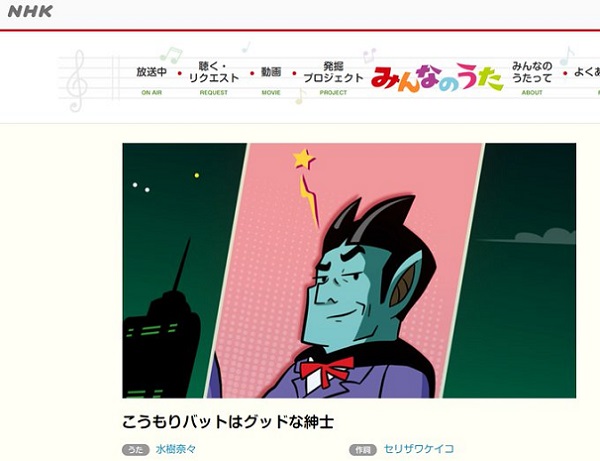Click the green ON AIR subtitle text
Viewport: 600px width, 461px height.
(x=152, y=93)
